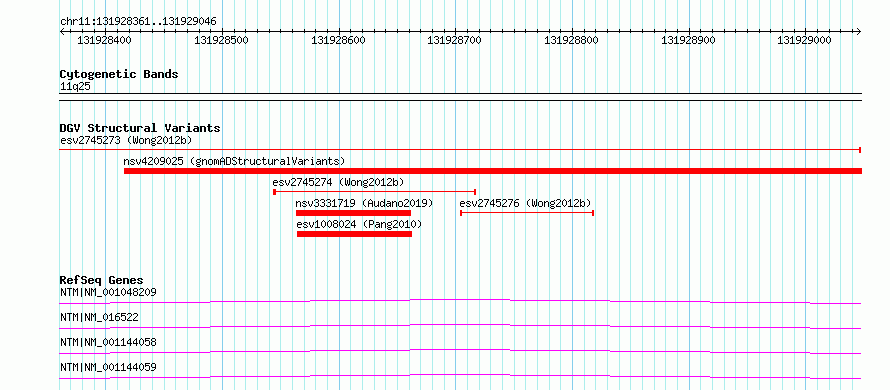The image size is (890, 390).
Task: Select the esv2745276 (Wong2012b) label
Action: tap(526, 203)
